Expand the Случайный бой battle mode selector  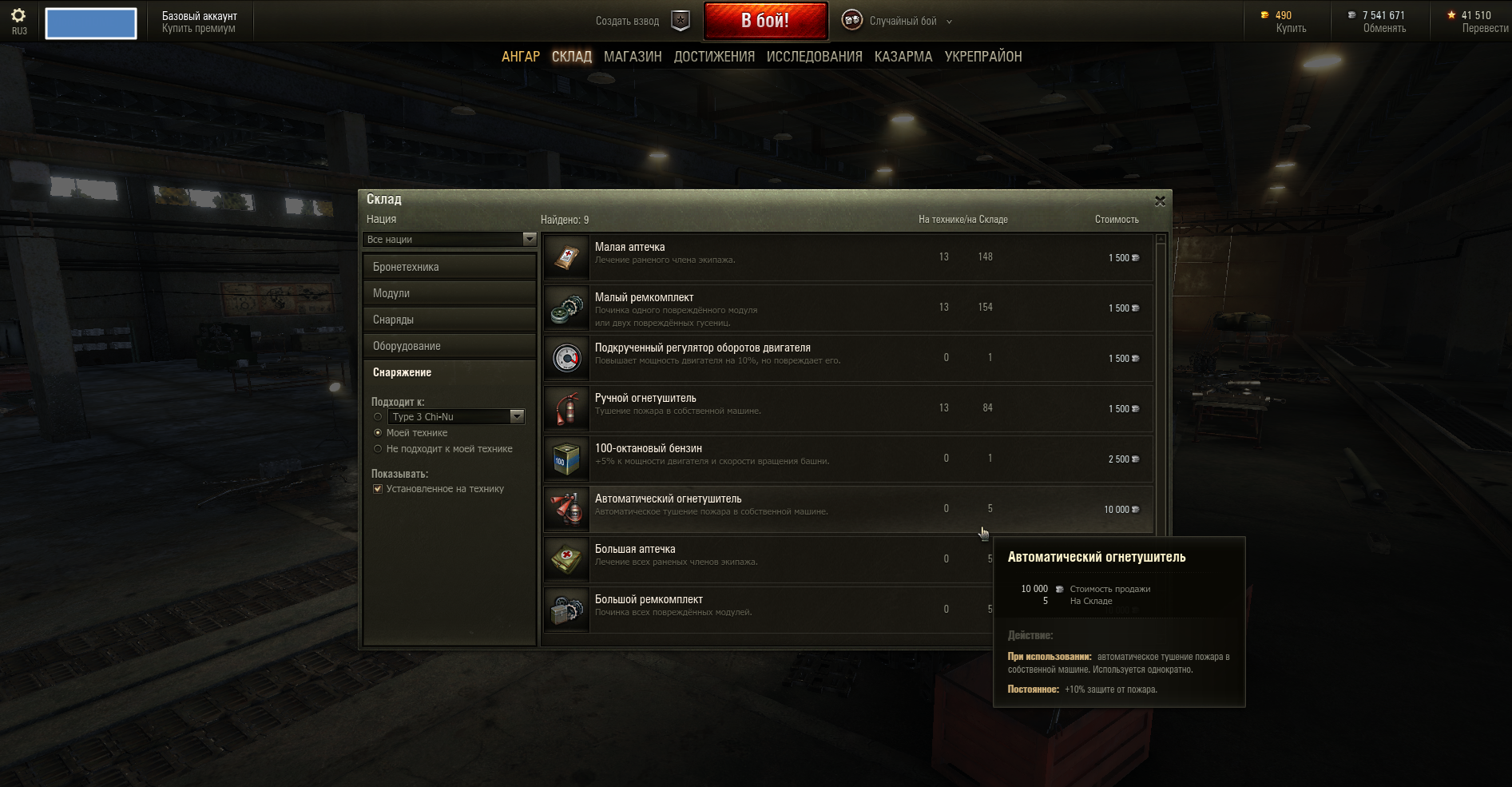[x=898, y=22]
